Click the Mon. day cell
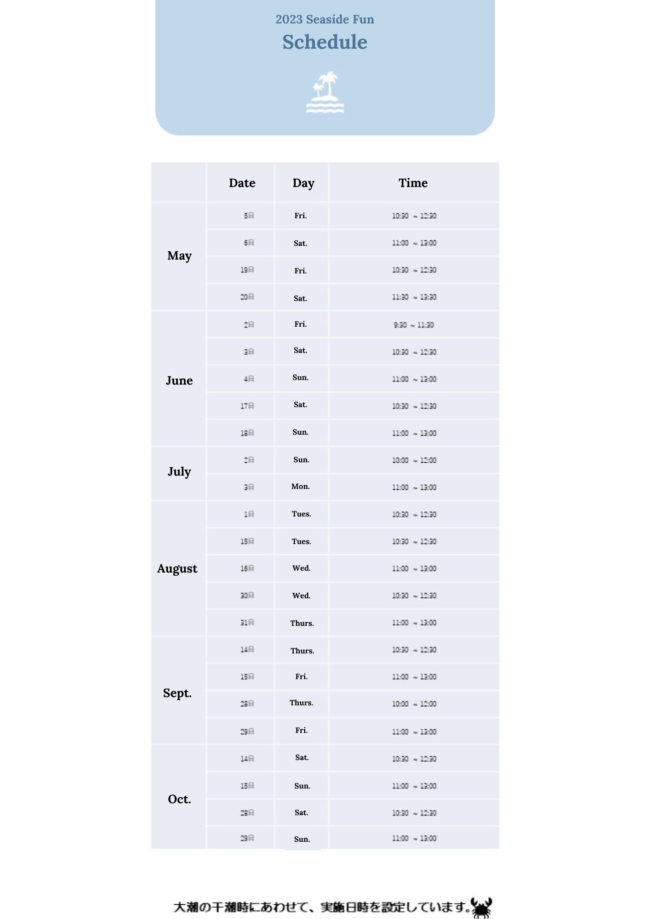The width and height of the screenshot is (650, 919). [301, 487]
